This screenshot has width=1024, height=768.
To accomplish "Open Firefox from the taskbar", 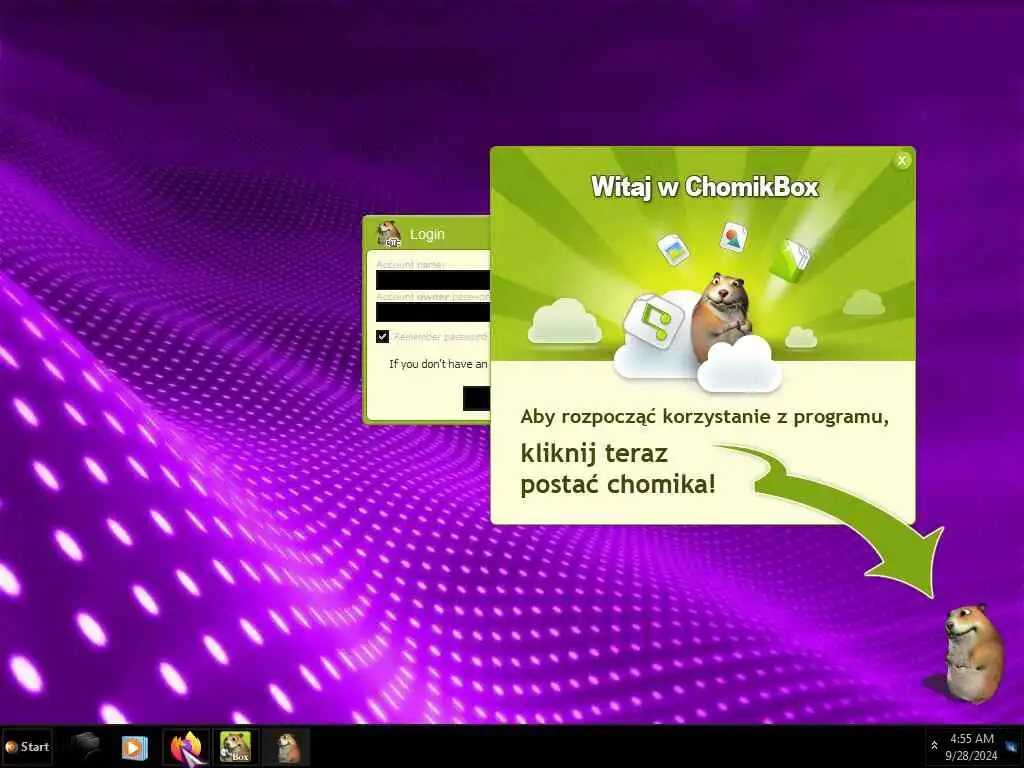I will click(x=187, y=747).
